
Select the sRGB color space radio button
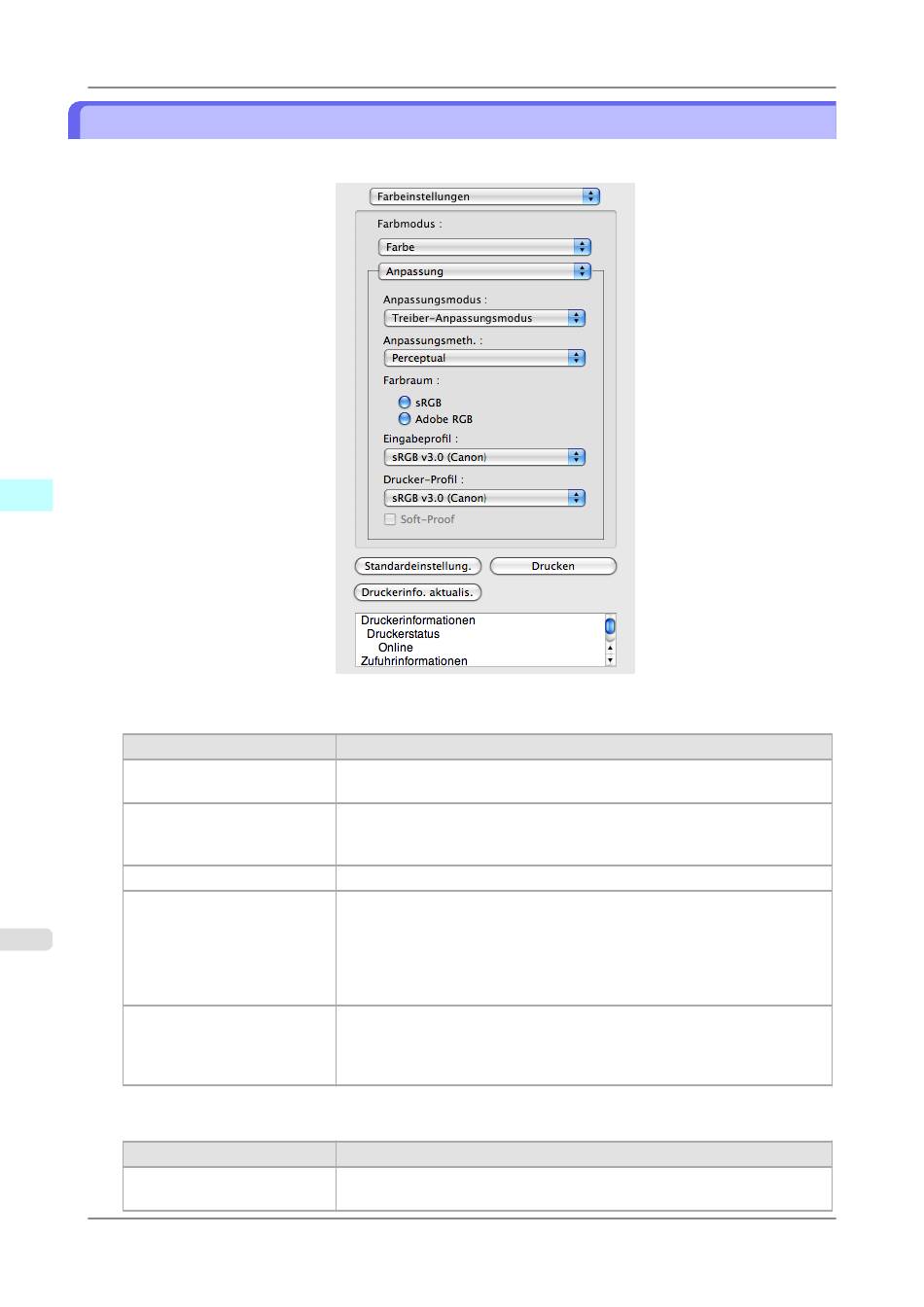405,402
